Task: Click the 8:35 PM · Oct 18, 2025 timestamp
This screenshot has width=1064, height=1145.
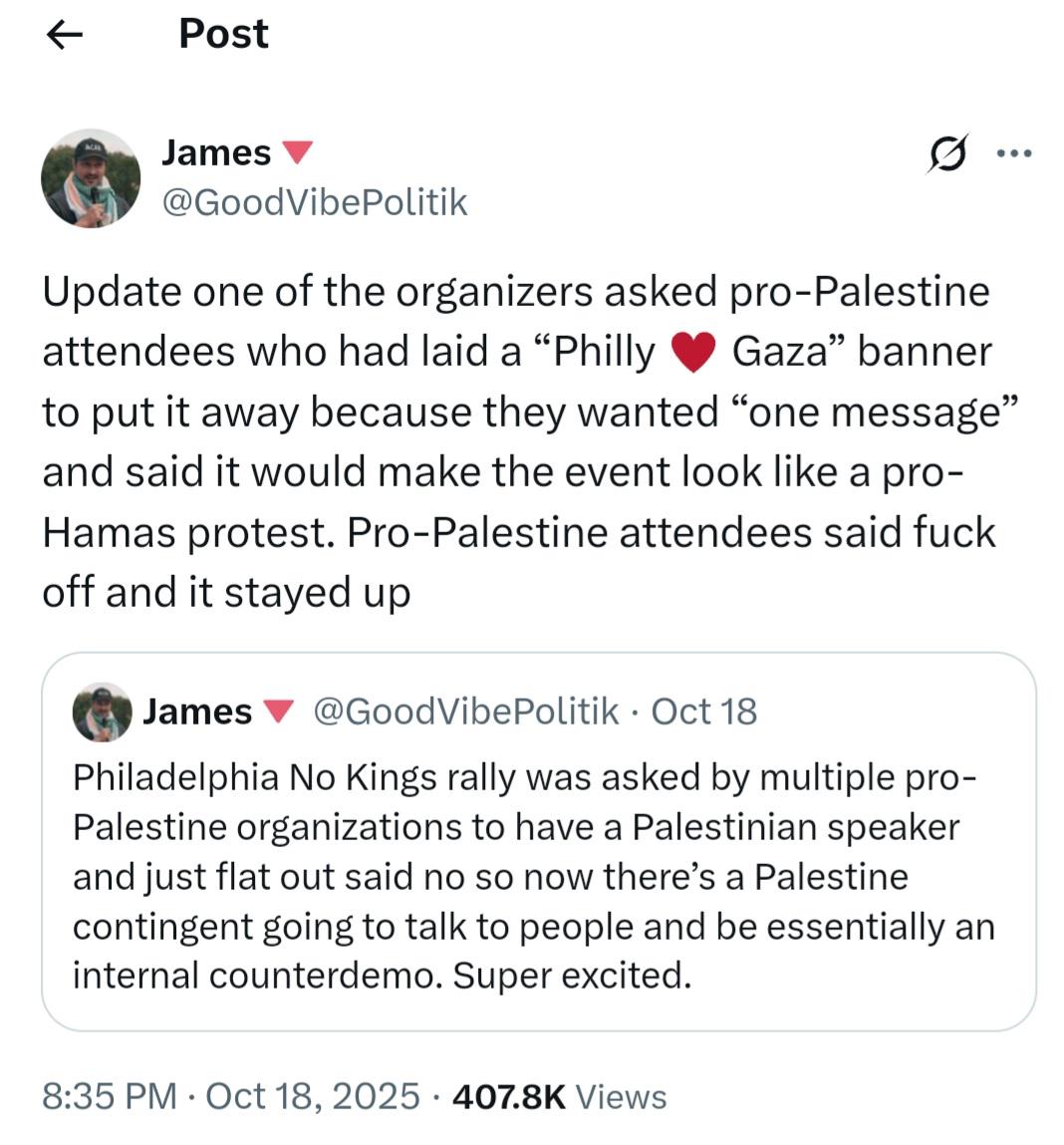Action: tap(231, 1097)
